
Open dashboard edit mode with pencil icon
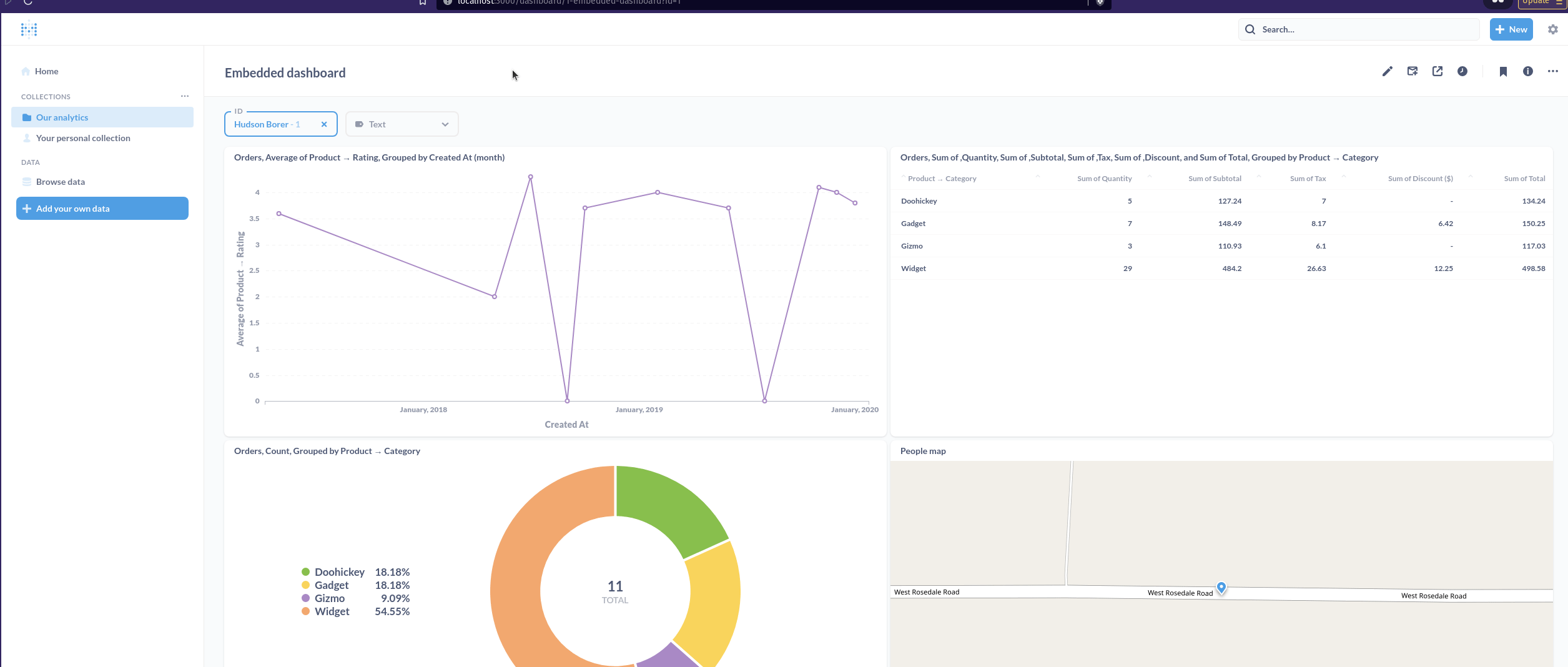tap(1387, 71)
